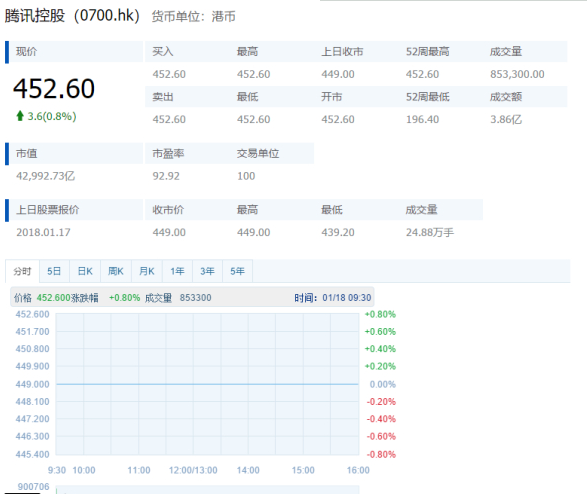Click the 12:00/13:00 time axis label
Image resolution: width=587 pixels, height=494 pixels.
click(193, 470)
